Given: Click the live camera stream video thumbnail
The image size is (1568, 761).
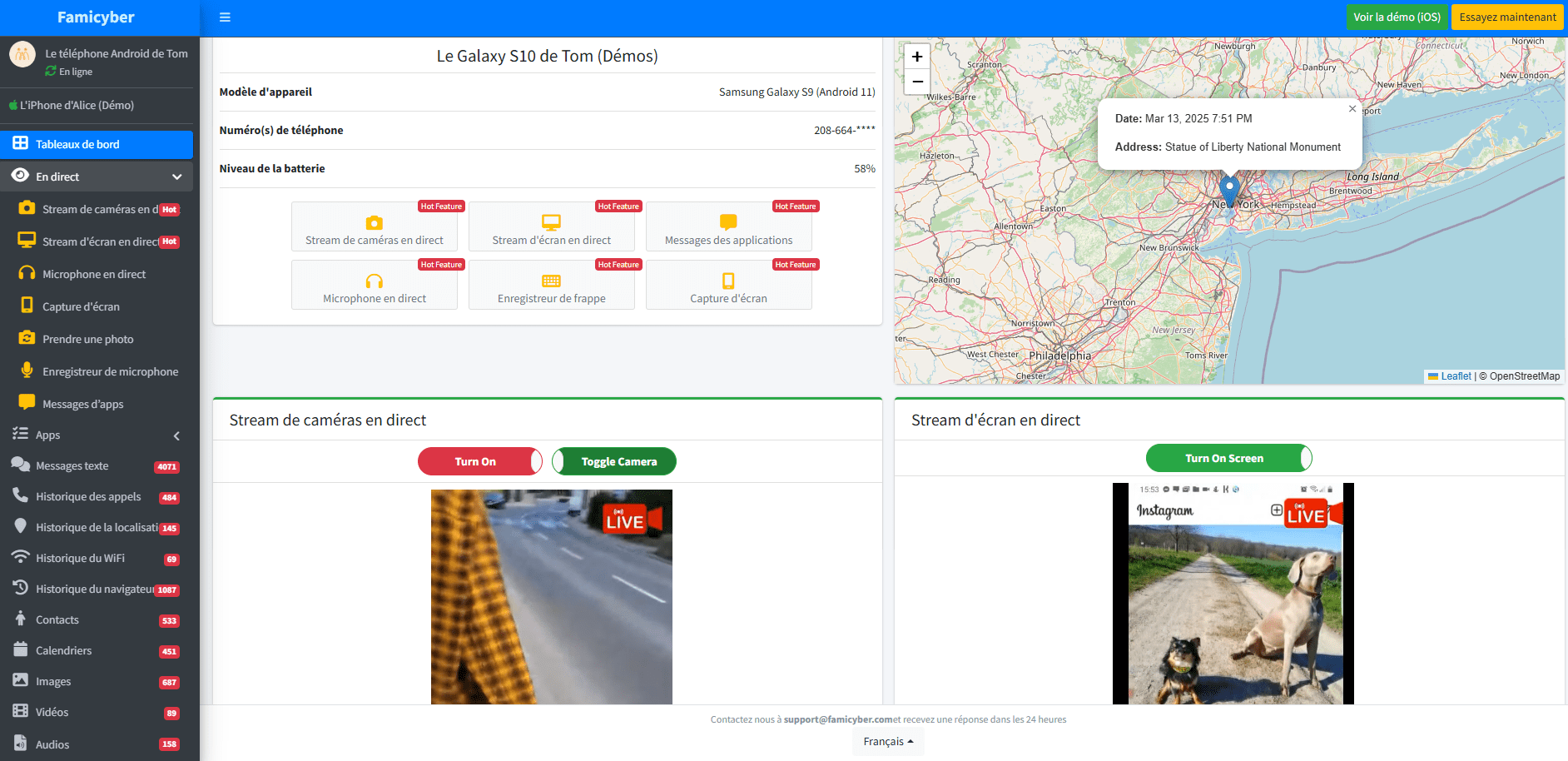Looking at the screenshot, I should (552, 597).
